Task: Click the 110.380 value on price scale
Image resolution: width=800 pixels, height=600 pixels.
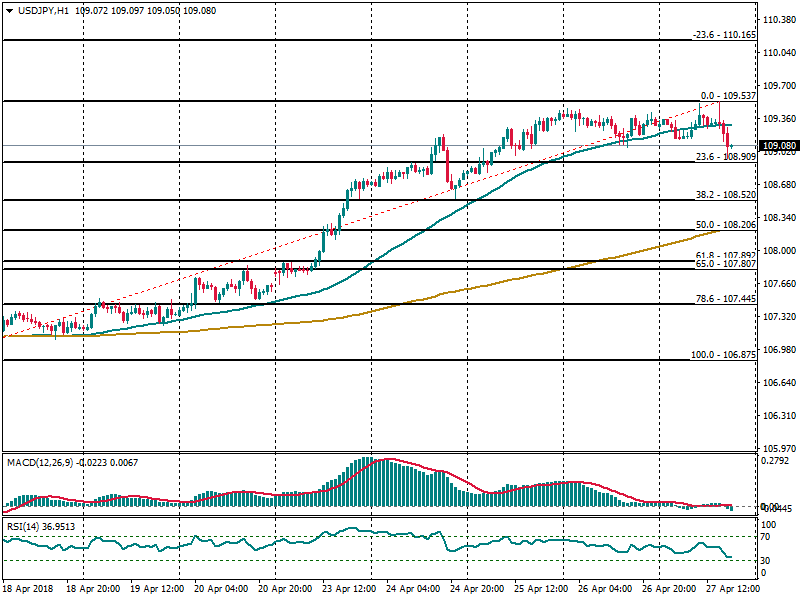Action: tap(780, 20)
